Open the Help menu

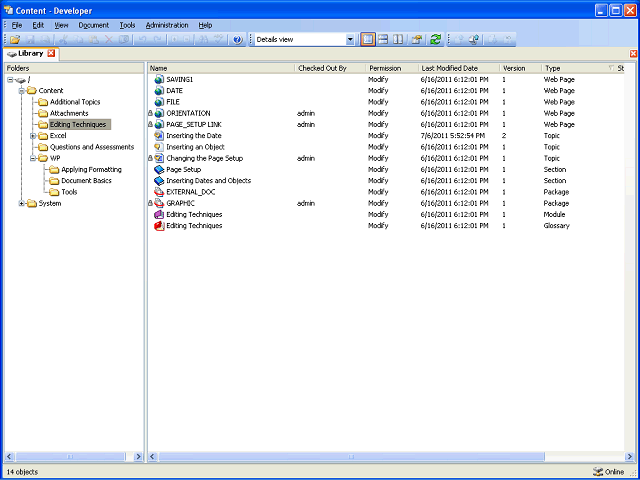[205, 25]
